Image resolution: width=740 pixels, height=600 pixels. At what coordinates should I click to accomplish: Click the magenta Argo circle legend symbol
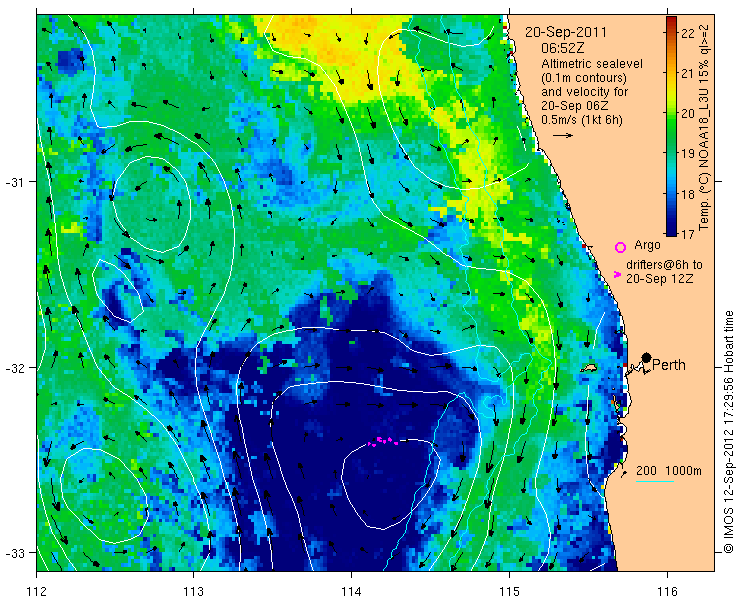[x=620, y=247]
